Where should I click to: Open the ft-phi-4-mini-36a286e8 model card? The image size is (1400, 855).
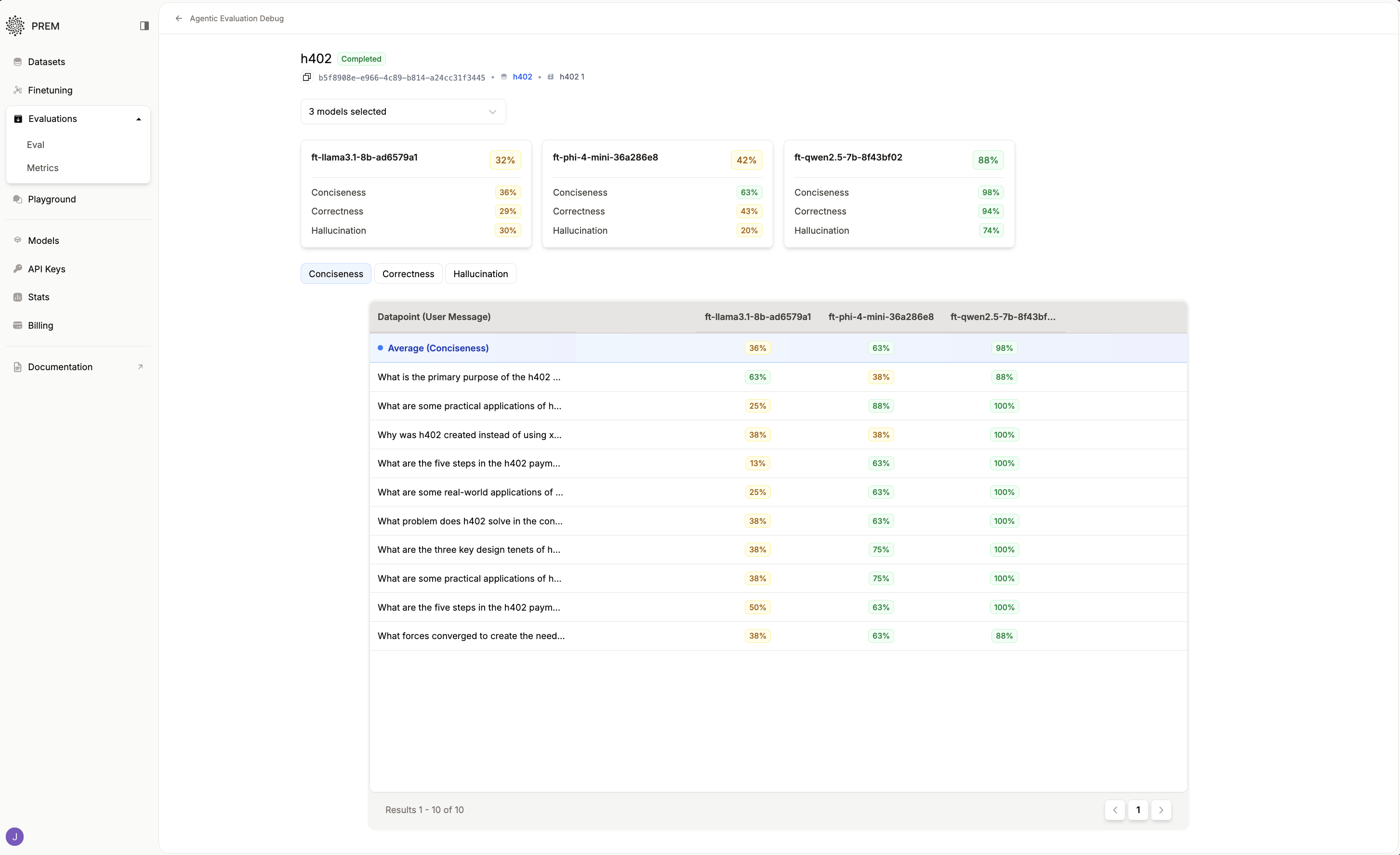(x=658, y=194)
